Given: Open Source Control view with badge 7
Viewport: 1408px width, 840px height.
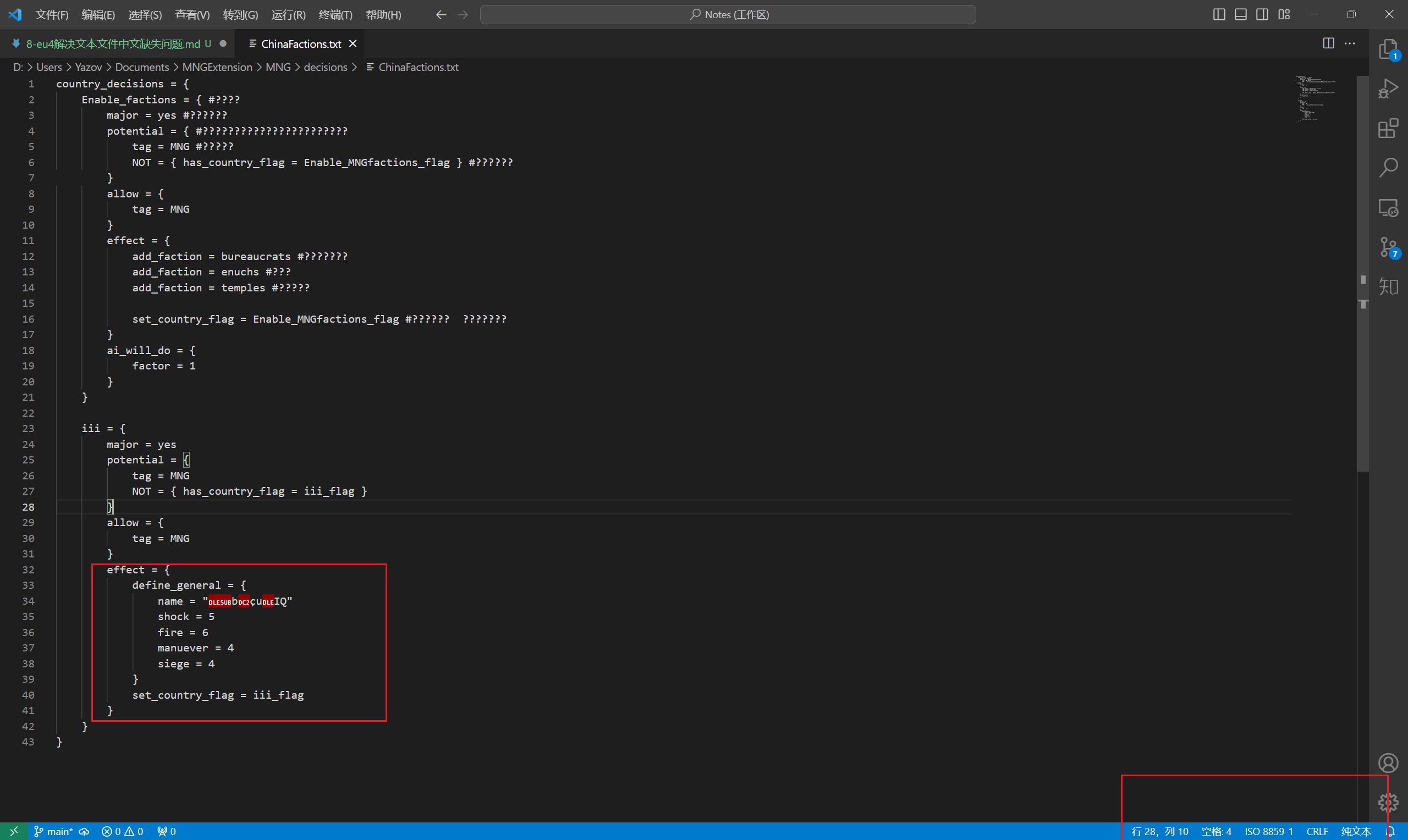Looking at the screenshot, I should click(x=1388, y=247).
